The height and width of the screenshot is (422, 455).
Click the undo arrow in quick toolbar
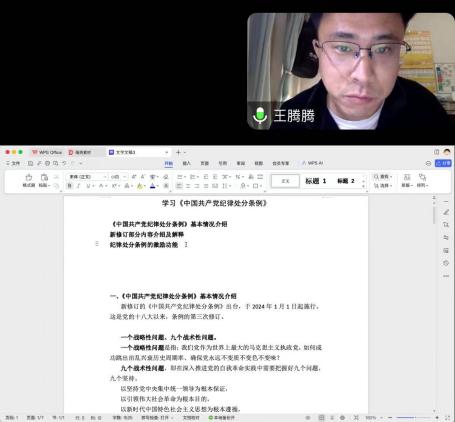click(x=64, y=163)
